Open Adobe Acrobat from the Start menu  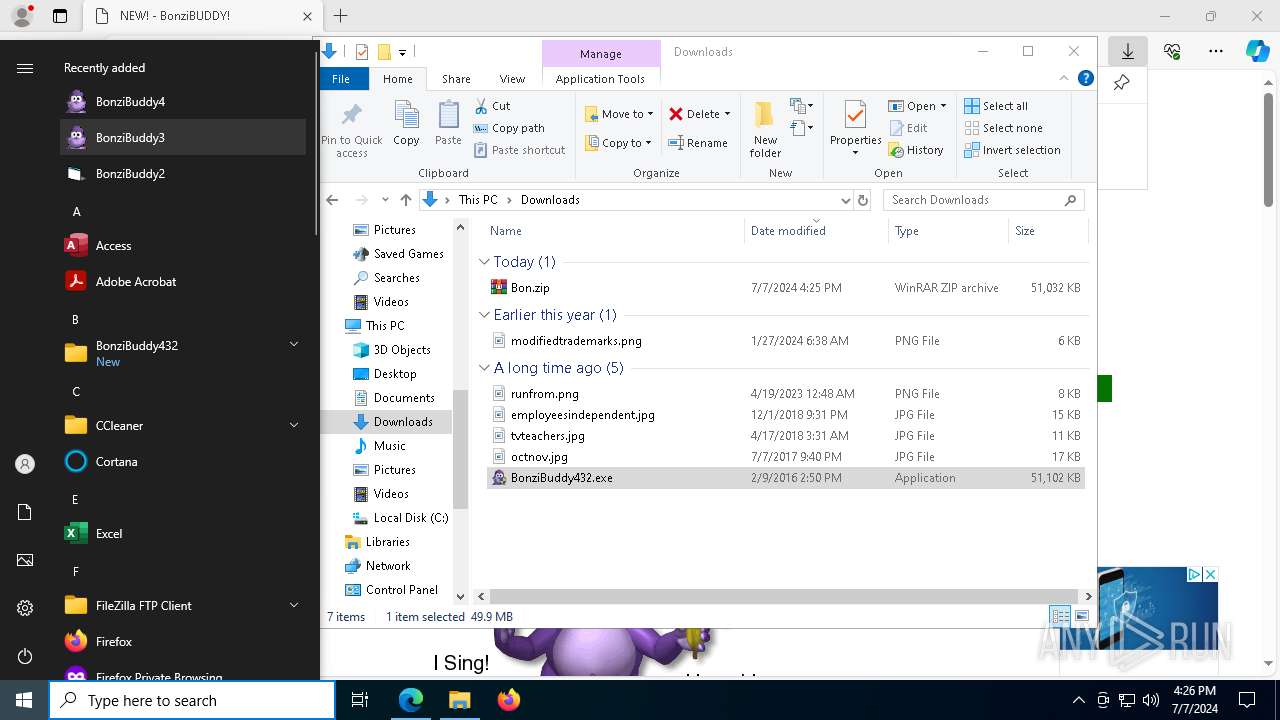[183, 282]
